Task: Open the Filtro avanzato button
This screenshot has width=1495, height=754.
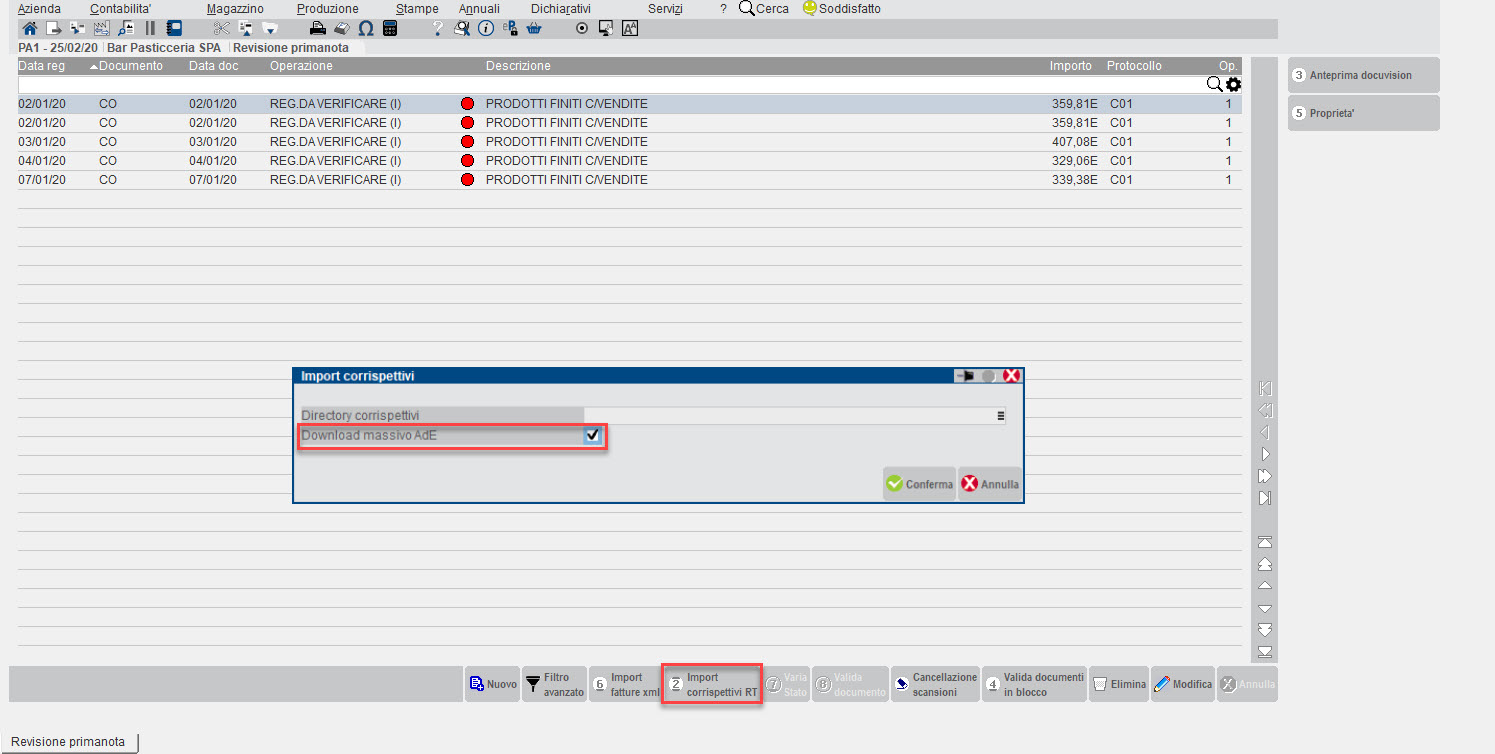Action: coord(554,684)
